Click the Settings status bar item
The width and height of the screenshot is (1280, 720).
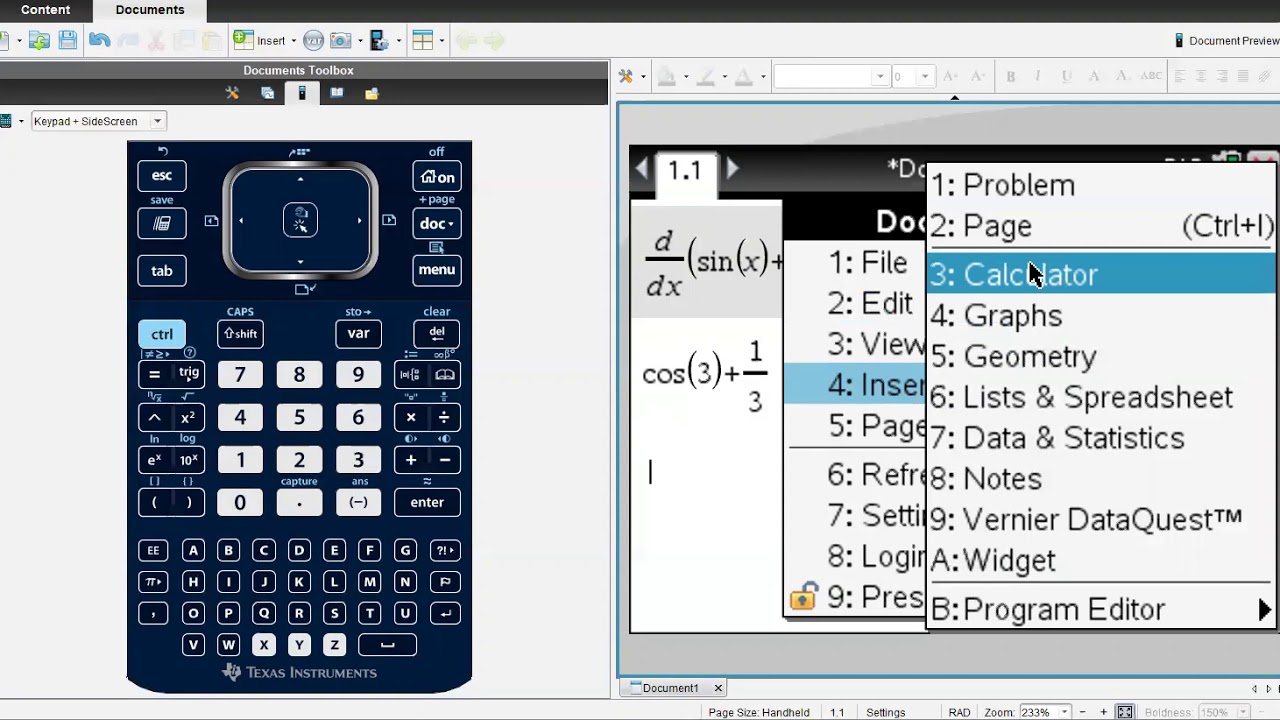click(886, 712)
